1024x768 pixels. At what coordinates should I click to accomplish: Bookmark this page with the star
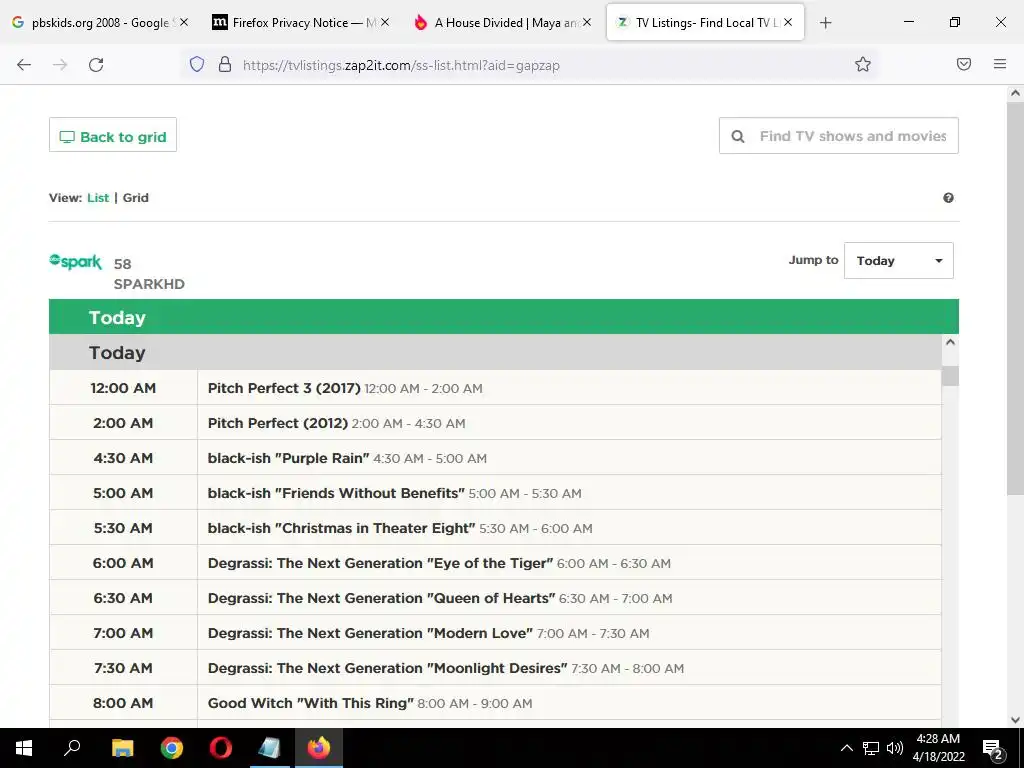tap(863, 64)
